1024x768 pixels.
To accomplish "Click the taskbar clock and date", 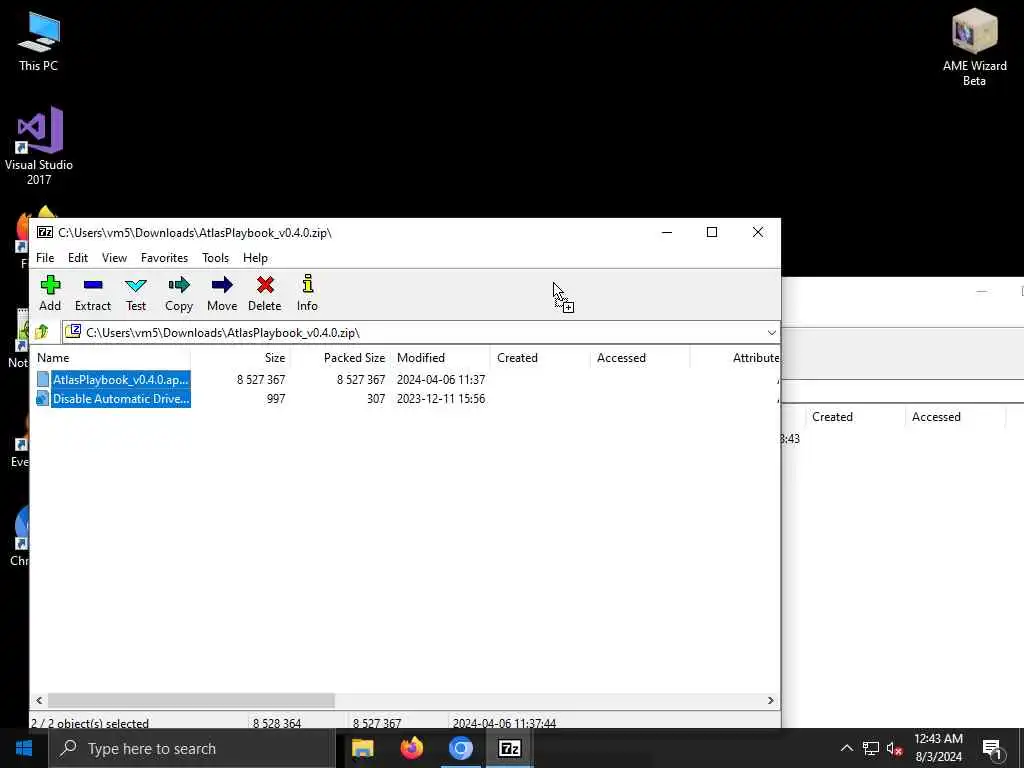I will (x=938, y=748).
